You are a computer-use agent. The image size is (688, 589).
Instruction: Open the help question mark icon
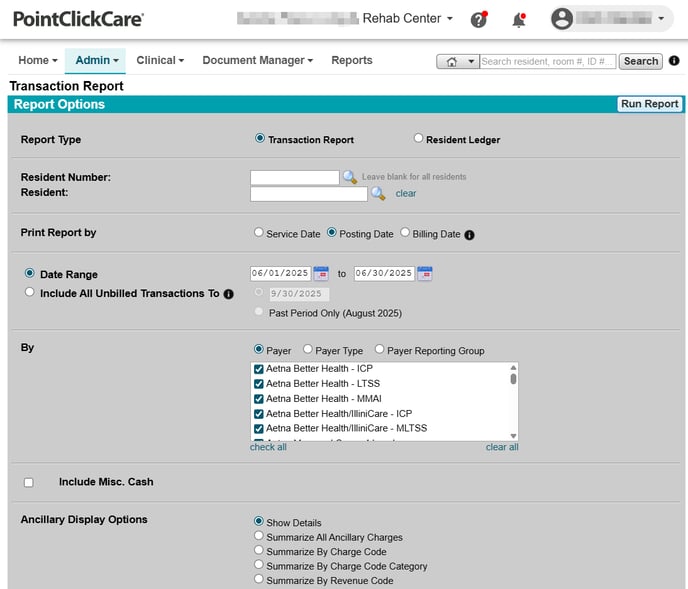tap(479, 19)
